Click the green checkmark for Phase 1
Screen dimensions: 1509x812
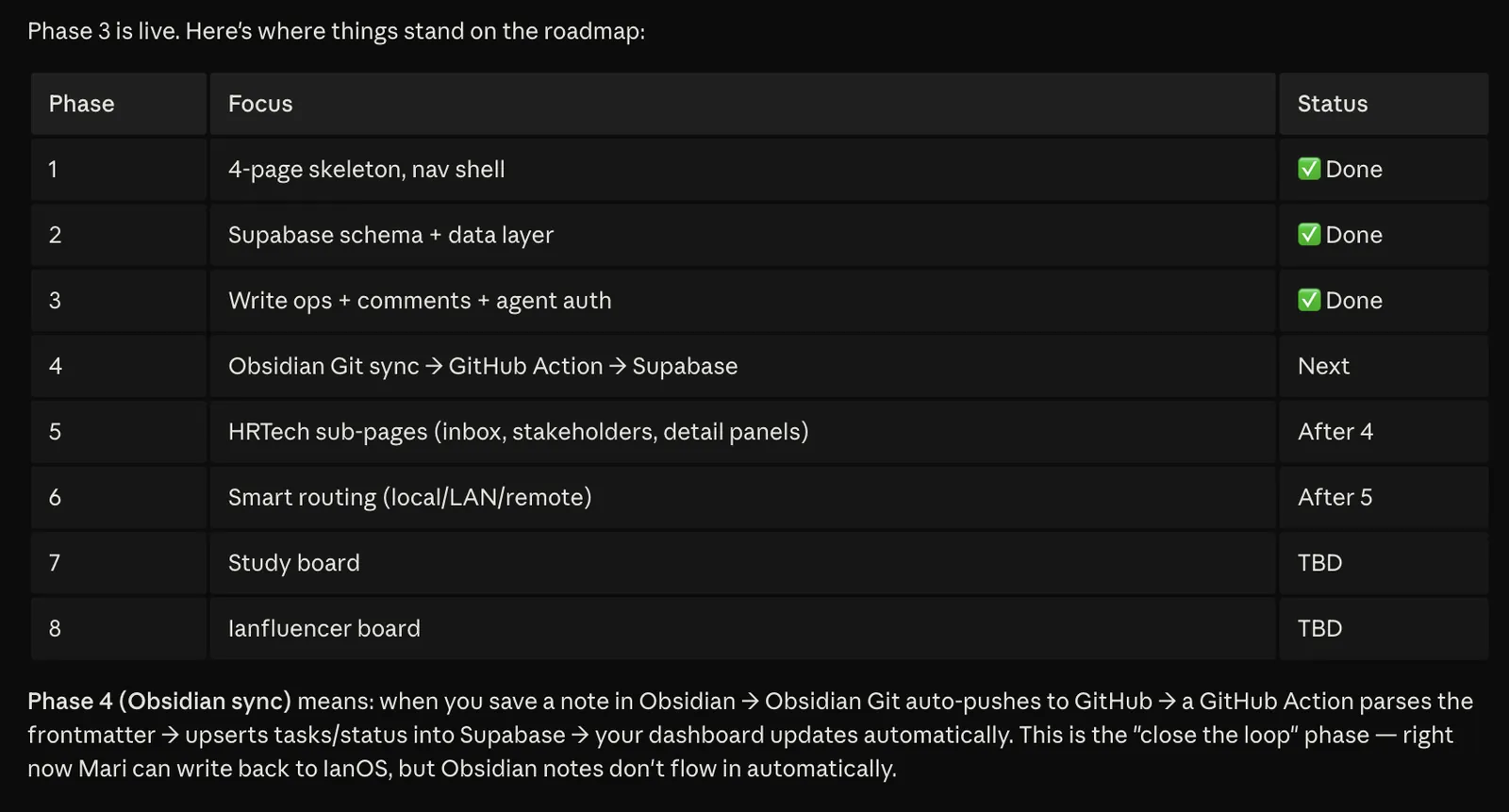tap(1308, 169)
